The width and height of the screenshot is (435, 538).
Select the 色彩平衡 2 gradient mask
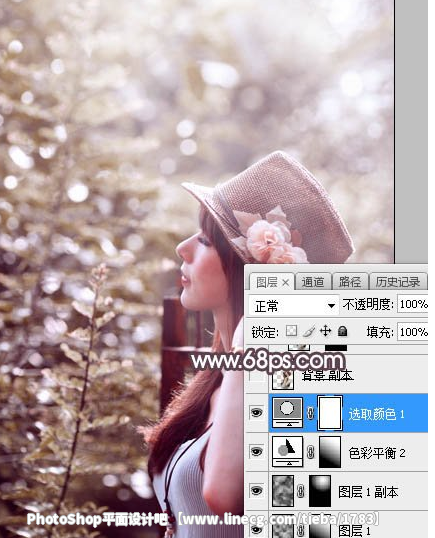(x=330, y=452)
